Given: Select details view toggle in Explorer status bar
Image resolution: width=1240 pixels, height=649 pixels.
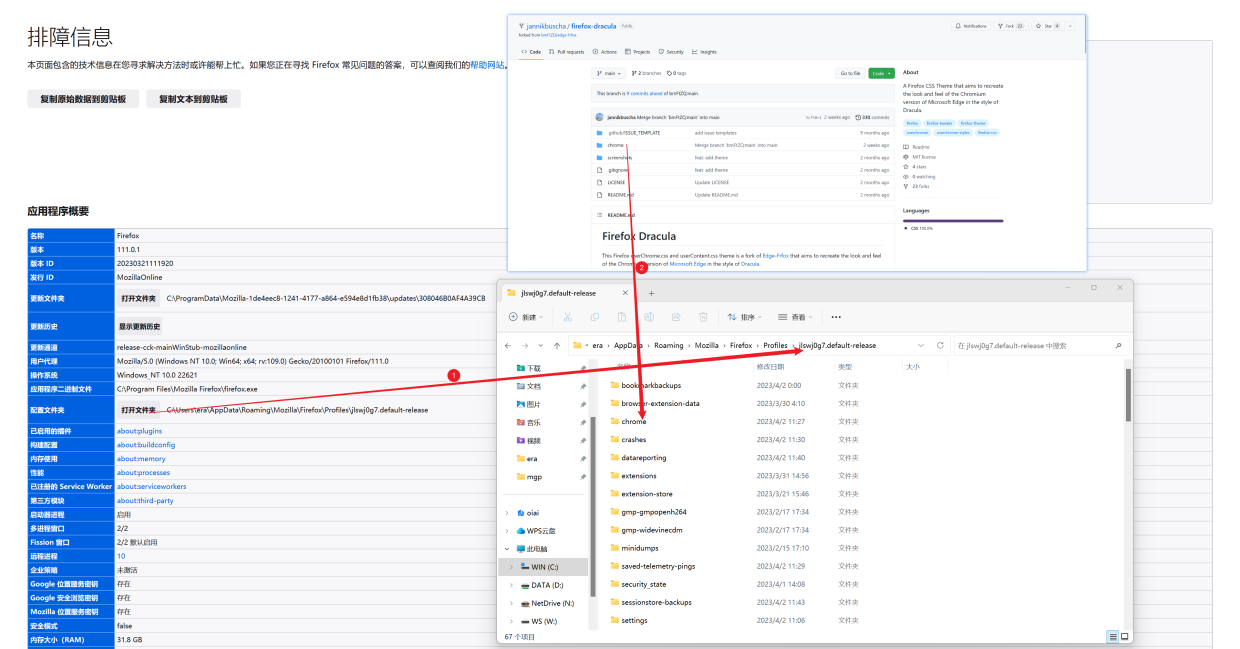Looking at the screenshot, I should click(x=1112, y=636).
